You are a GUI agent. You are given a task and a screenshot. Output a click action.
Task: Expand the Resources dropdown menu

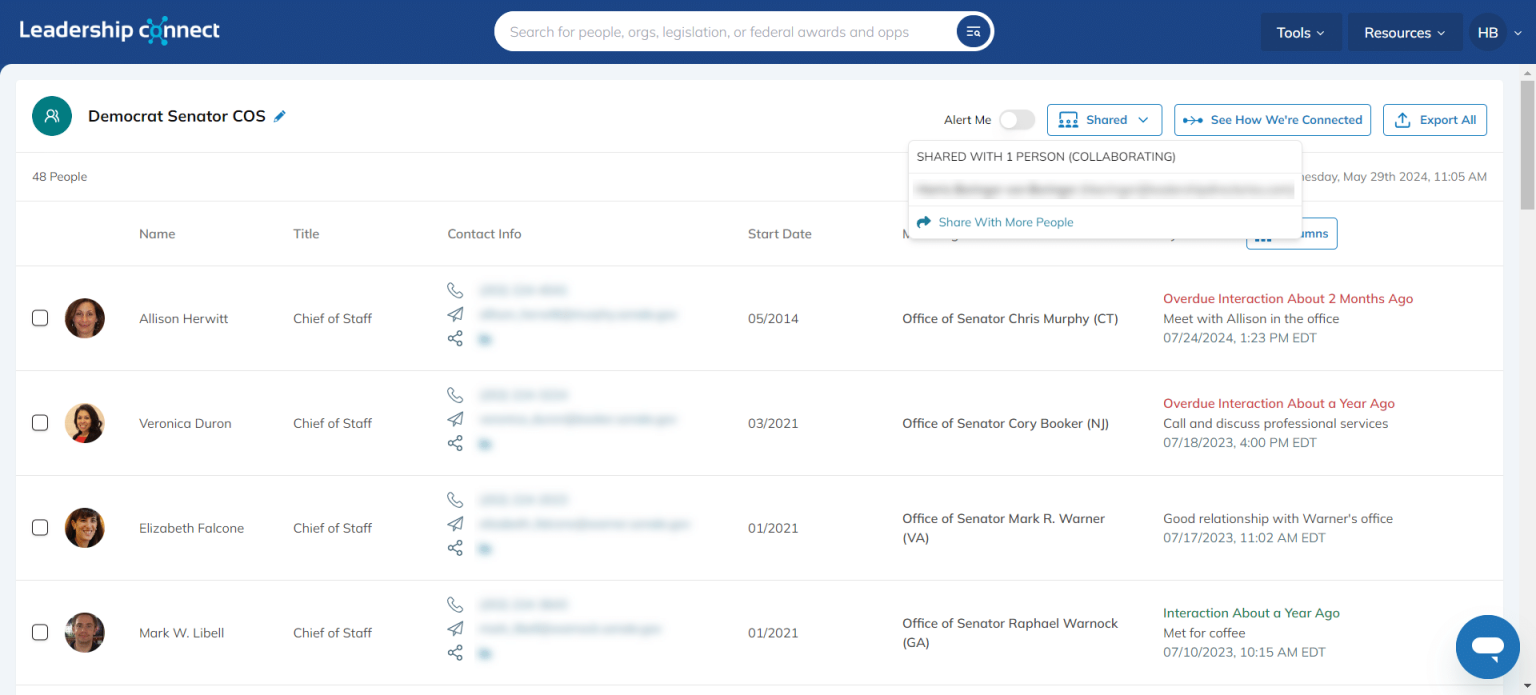point(1404,33)
